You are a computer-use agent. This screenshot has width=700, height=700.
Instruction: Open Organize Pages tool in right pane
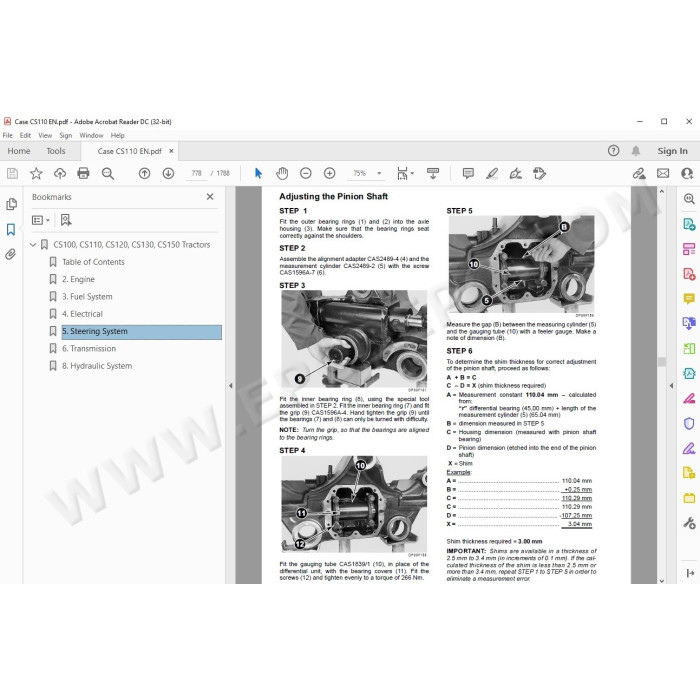tap(689, 249)
